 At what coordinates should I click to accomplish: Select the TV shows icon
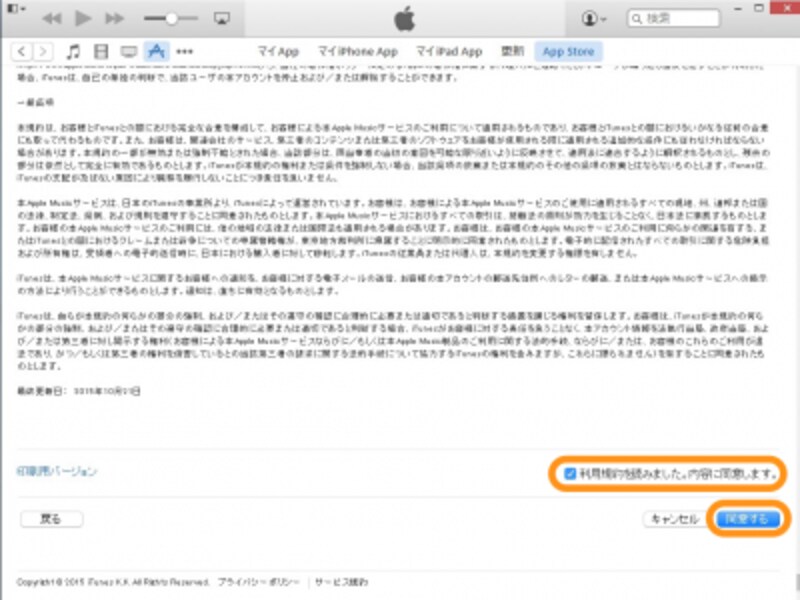pos(129,49)
